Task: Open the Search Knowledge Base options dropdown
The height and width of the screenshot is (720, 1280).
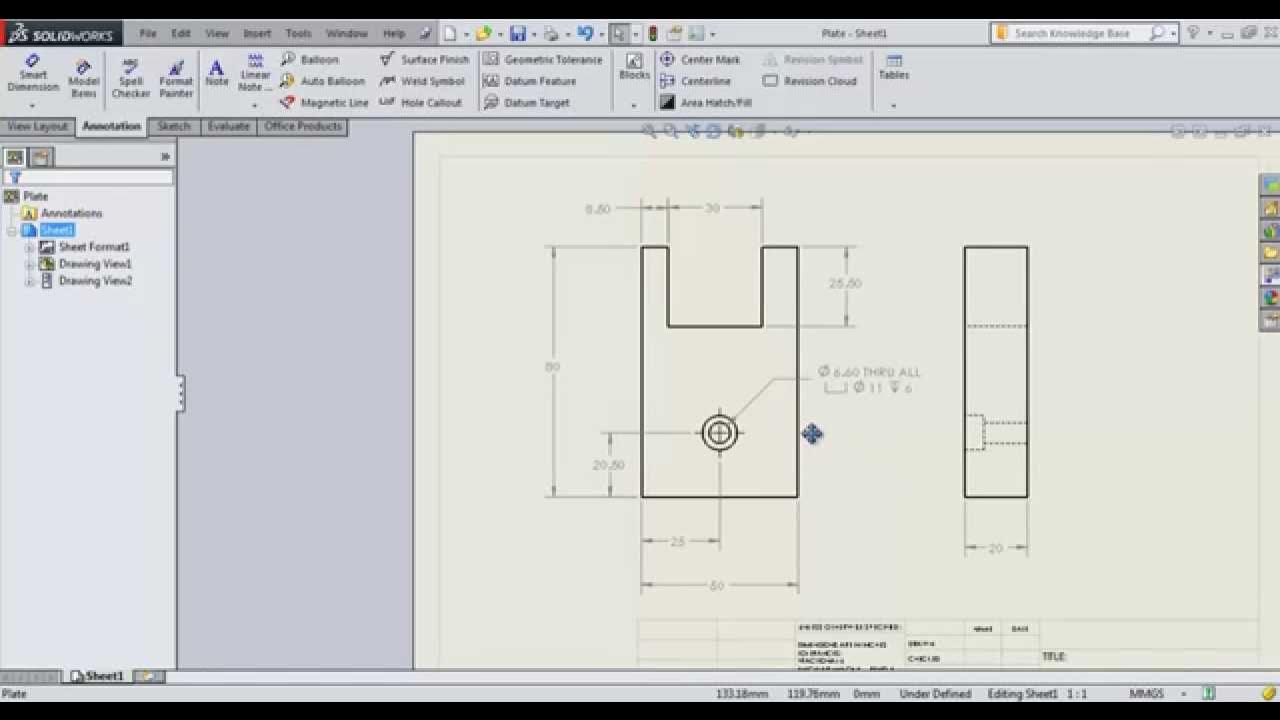Action: [x=1174, y=33]
